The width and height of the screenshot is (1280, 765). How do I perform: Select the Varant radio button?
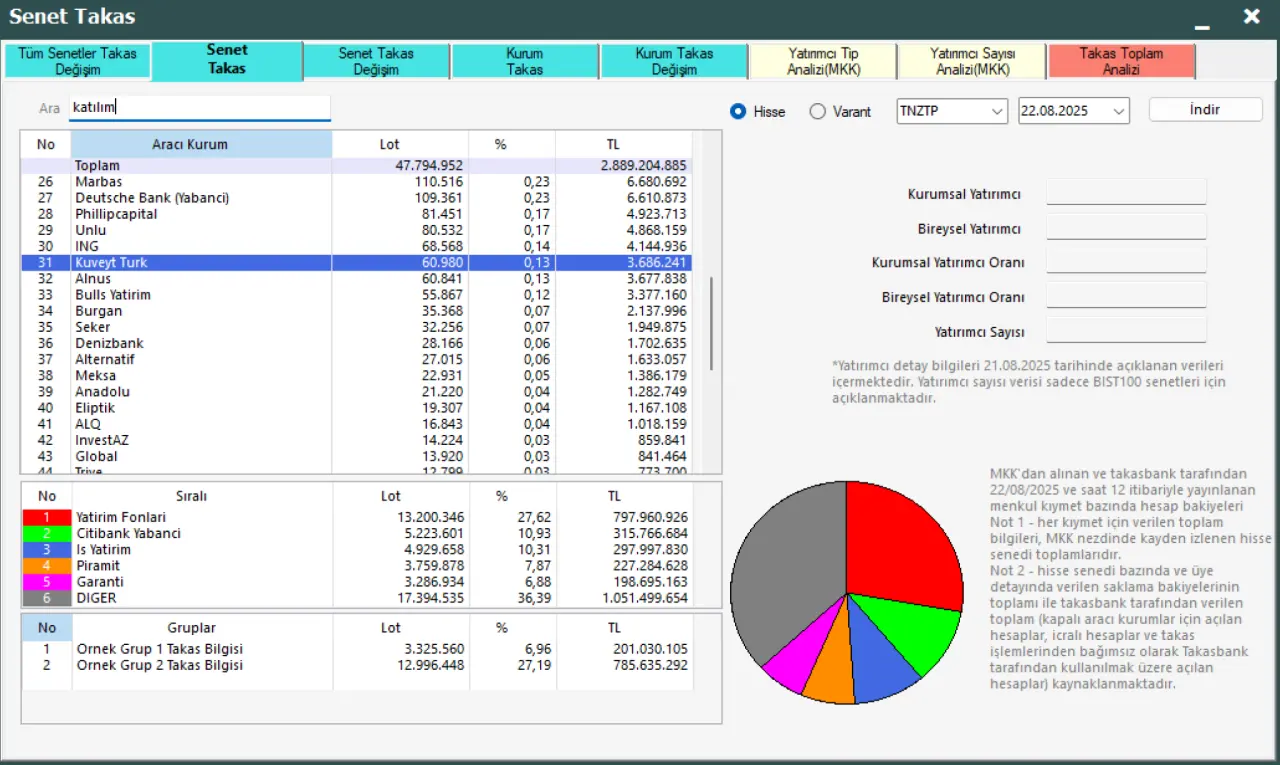(x=817, y=112)
